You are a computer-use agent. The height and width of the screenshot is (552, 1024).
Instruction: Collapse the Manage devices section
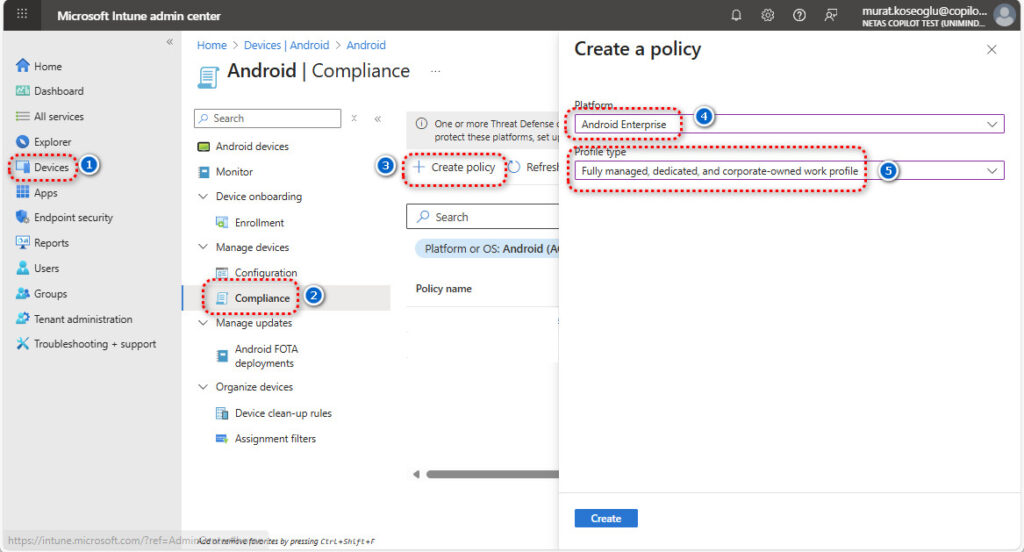coord(203,248)
